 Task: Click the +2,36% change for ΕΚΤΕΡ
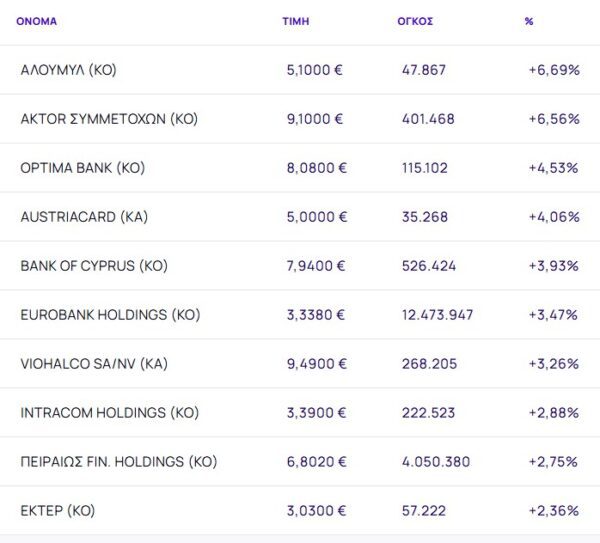(553, 511)
